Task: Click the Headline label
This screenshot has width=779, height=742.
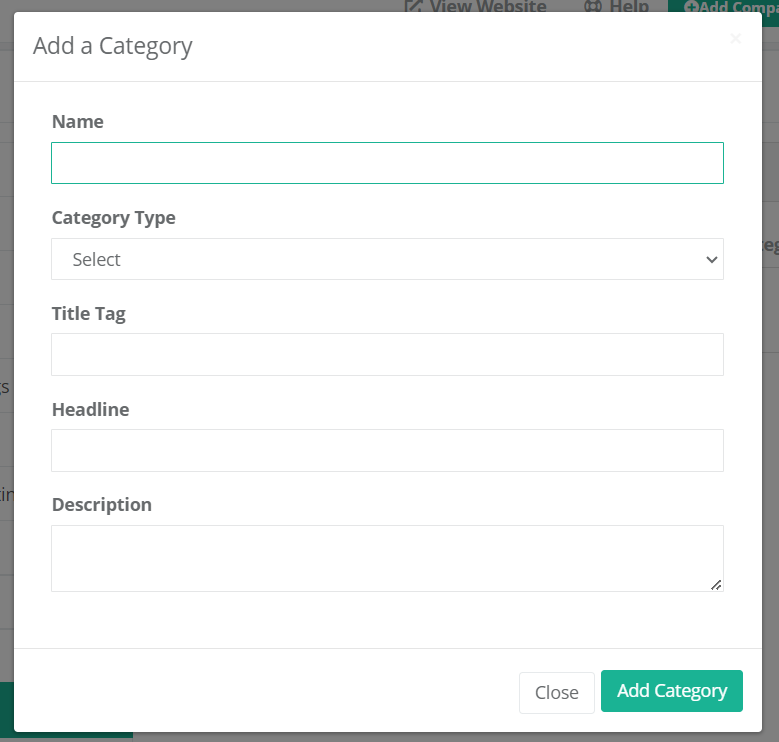Action: (91, 409)
